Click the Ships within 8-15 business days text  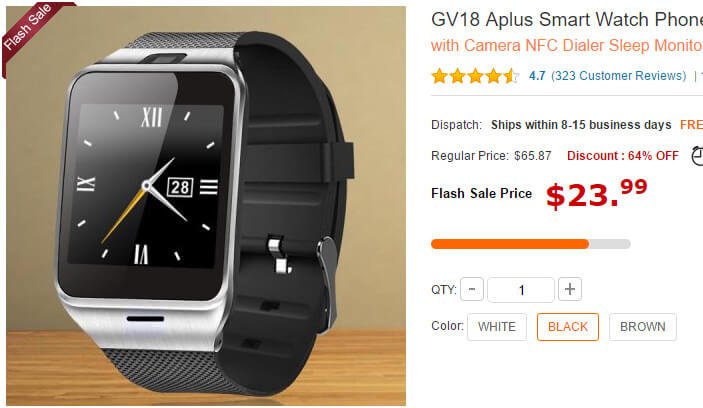click(x=581, y=125)
